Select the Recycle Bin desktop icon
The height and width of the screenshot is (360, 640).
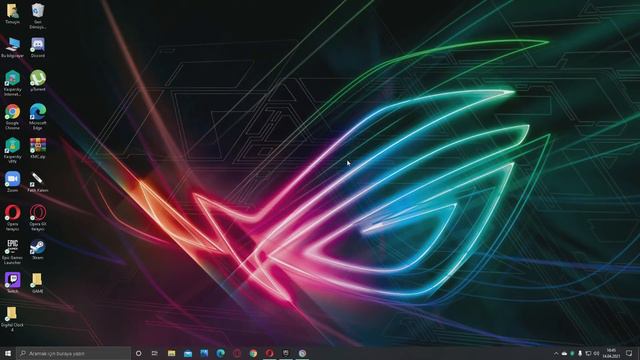point(38,16)
